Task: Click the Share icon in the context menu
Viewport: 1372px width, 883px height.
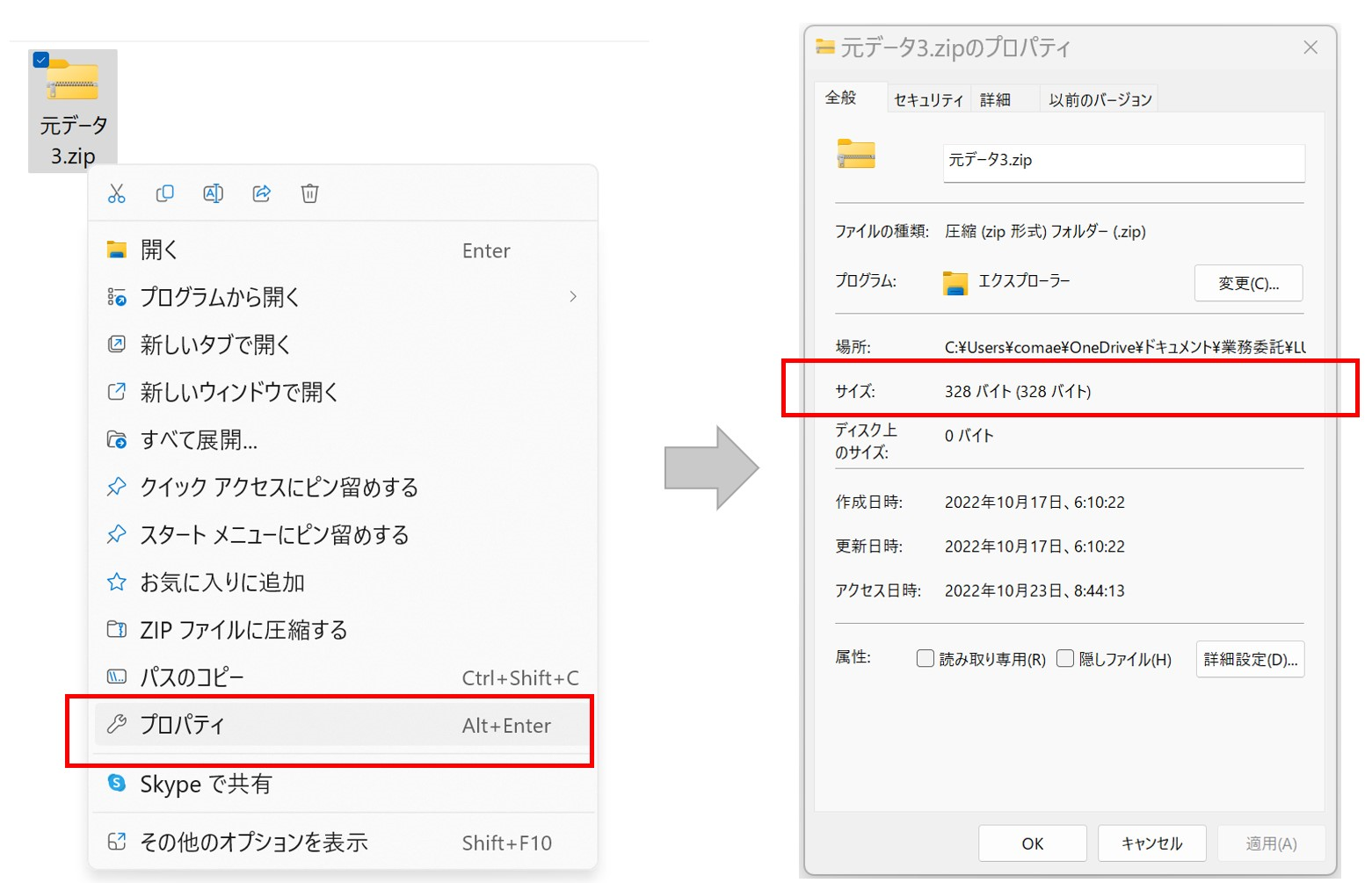Action: click(261, 193)
